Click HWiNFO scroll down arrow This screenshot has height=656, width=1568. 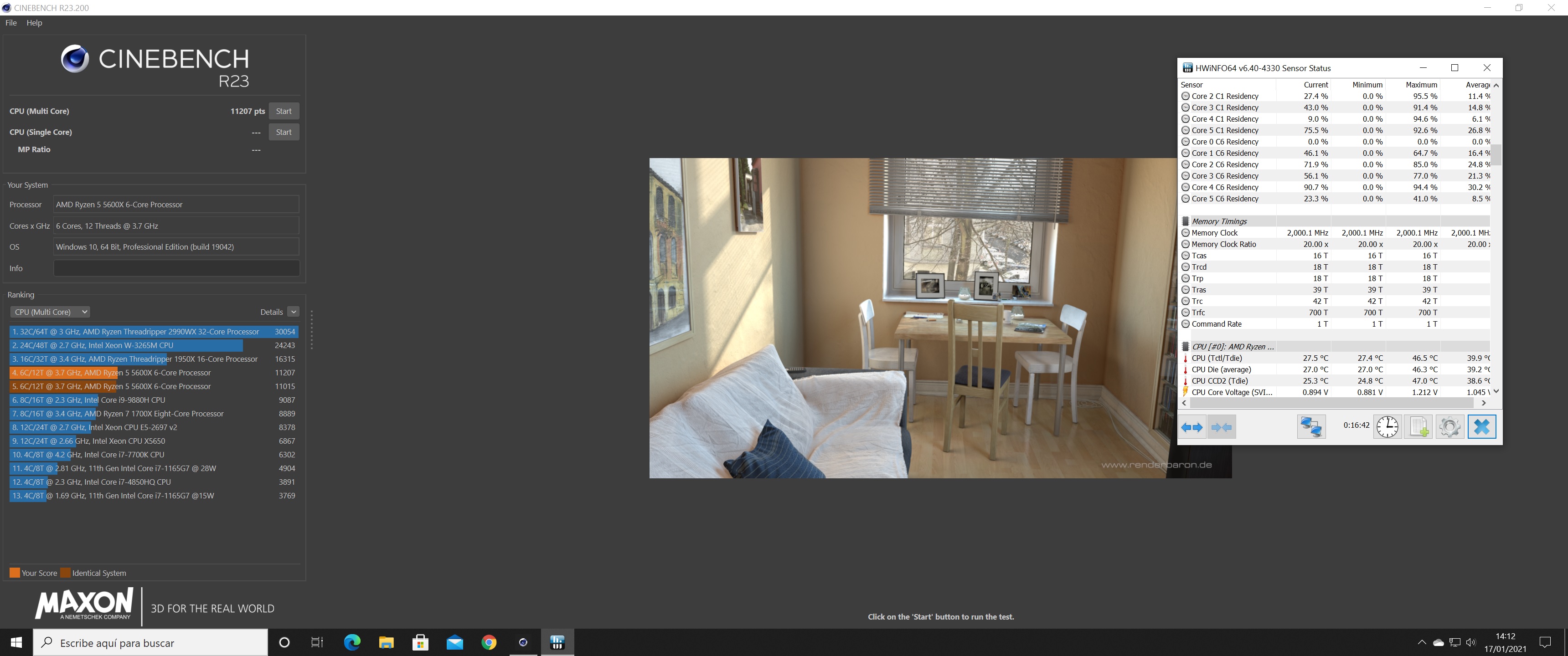click(x=1496, y=391)
